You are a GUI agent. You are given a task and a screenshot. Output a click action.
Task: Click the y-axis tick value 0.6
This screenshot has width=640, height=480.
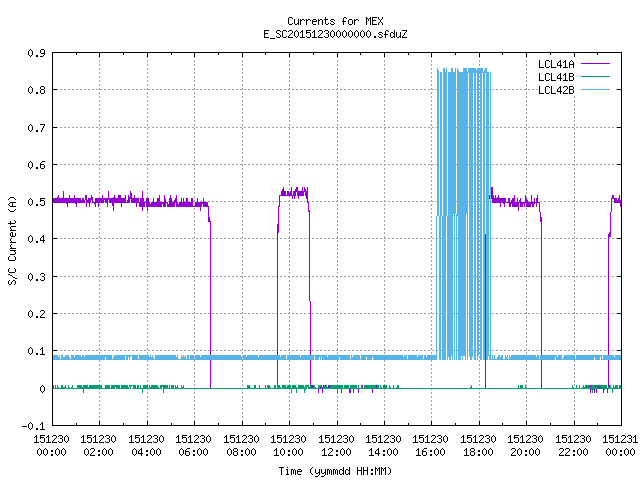pos(36,165)
